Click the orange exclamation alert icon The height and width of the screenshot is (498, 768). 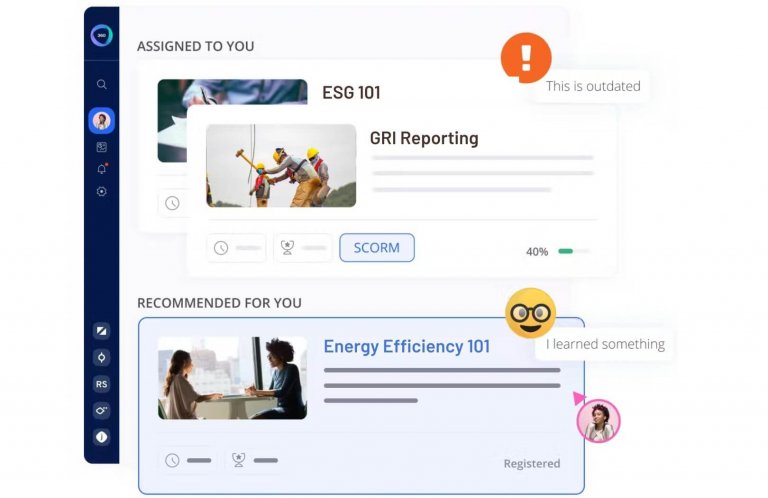[526, 58]
